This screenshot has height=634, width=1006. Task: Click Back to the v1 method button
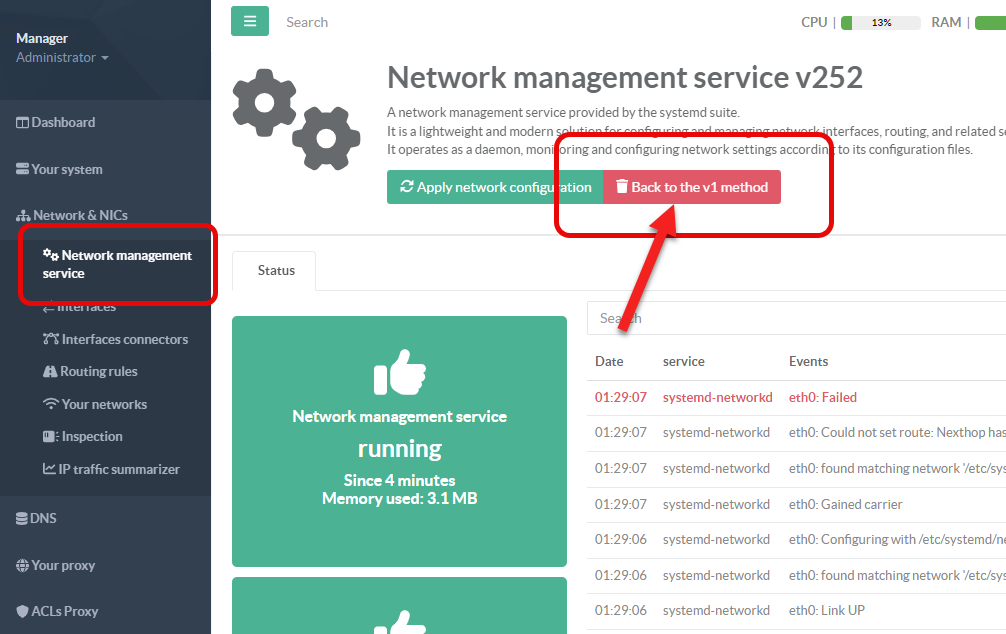tap(692, 187)
